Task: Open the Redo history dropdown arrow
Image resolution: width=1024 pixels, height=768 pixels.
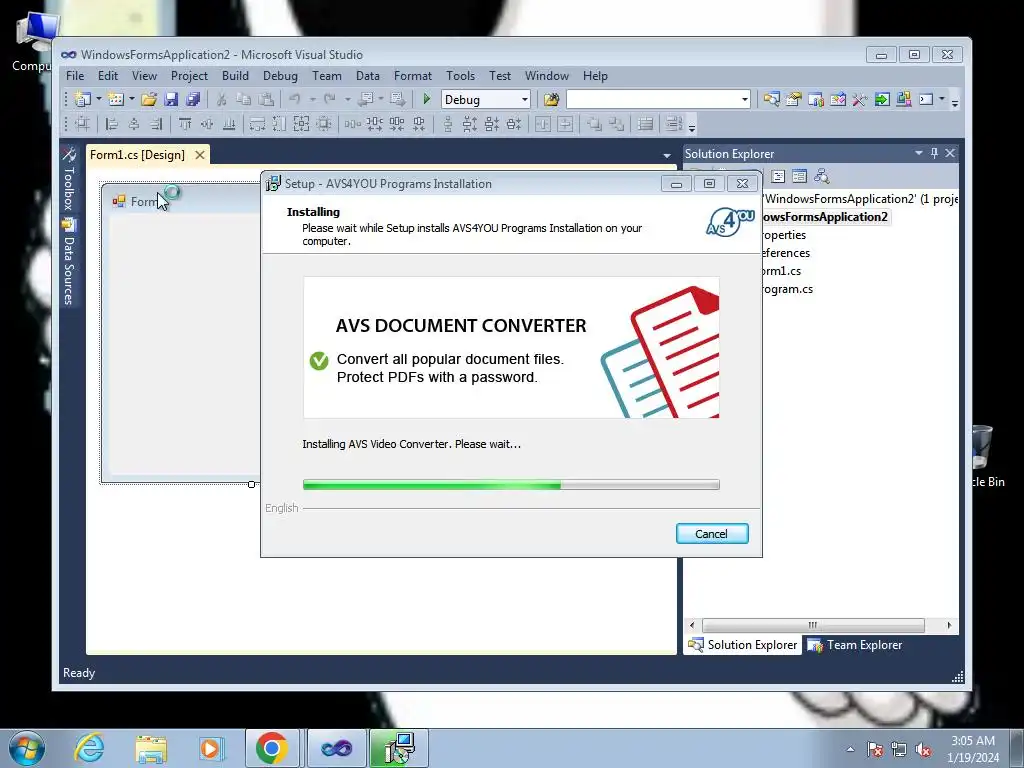Action: click(347, 99)
